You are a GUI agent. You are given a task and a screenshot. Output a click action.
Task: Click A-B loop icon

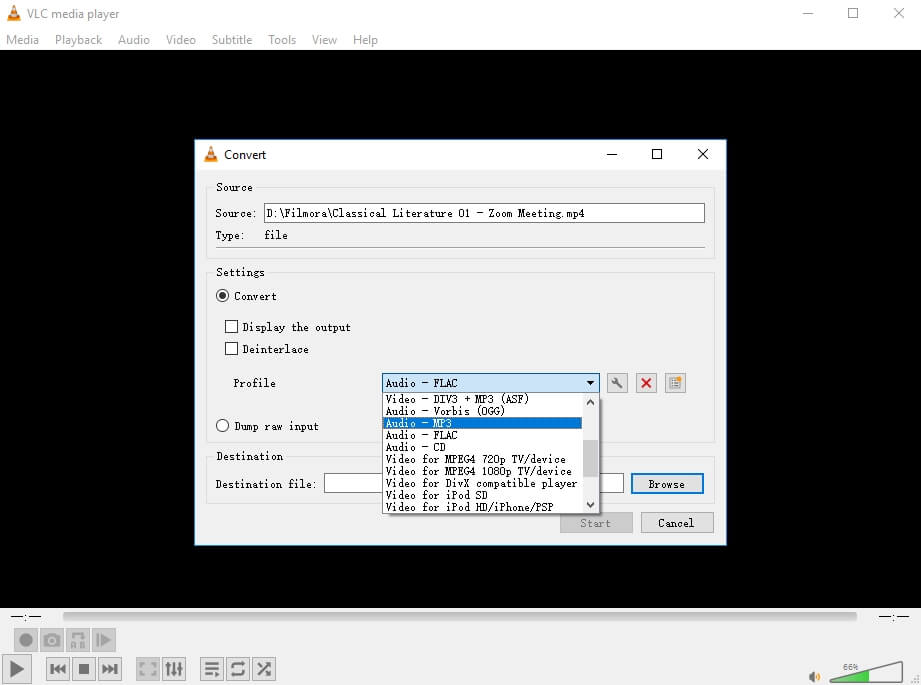click(78, 640)
